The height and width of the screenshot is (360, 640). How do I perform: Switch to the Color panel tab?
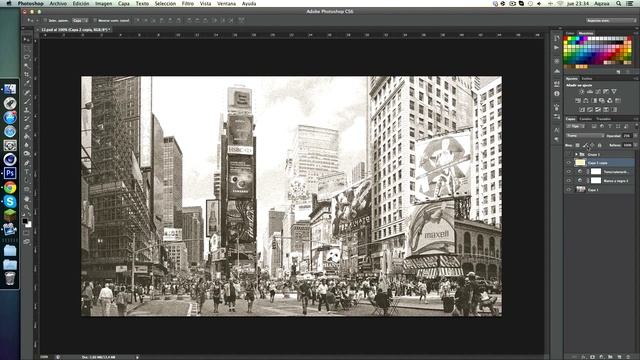click(570, 33)
